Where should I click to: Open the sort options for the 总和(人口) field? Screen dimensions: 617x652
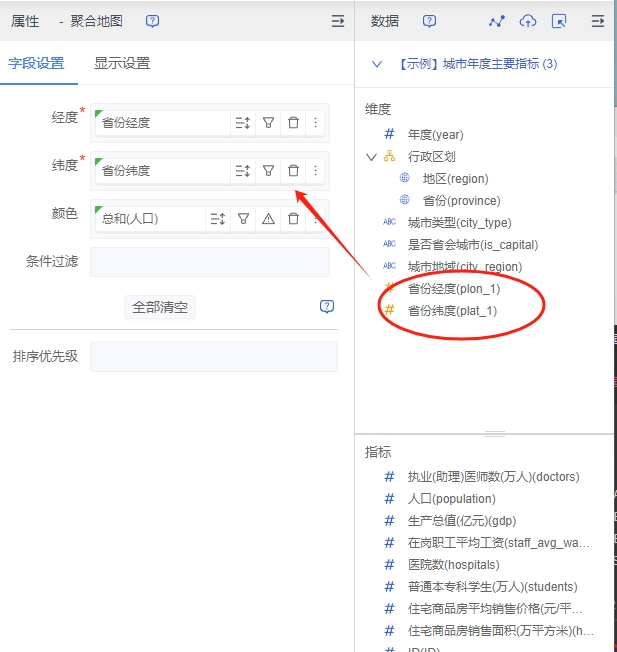218,219
